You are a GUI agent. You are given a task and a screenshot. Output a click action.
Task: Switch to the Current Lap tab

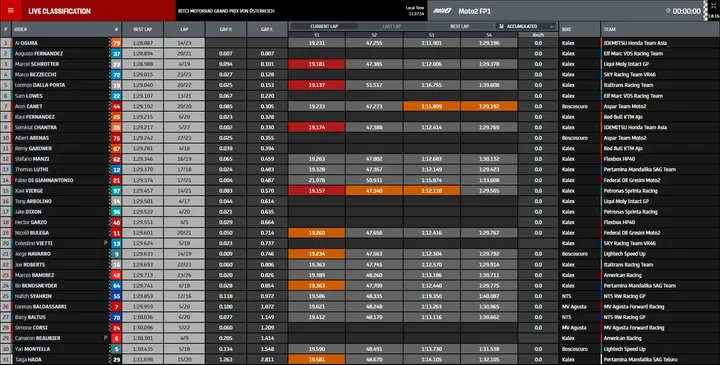324,27
